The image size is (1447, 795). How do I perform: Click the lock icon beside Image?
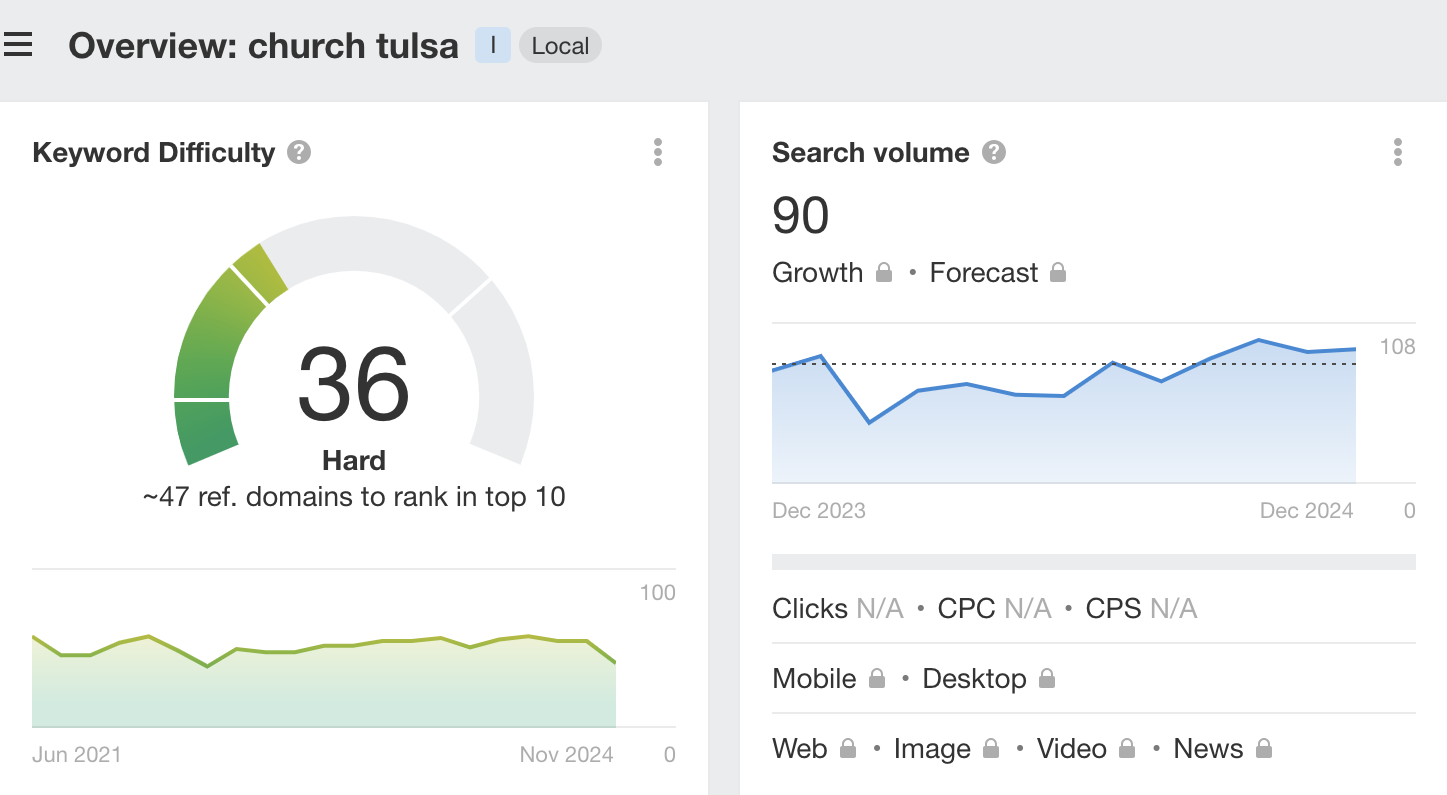[991, 749]
